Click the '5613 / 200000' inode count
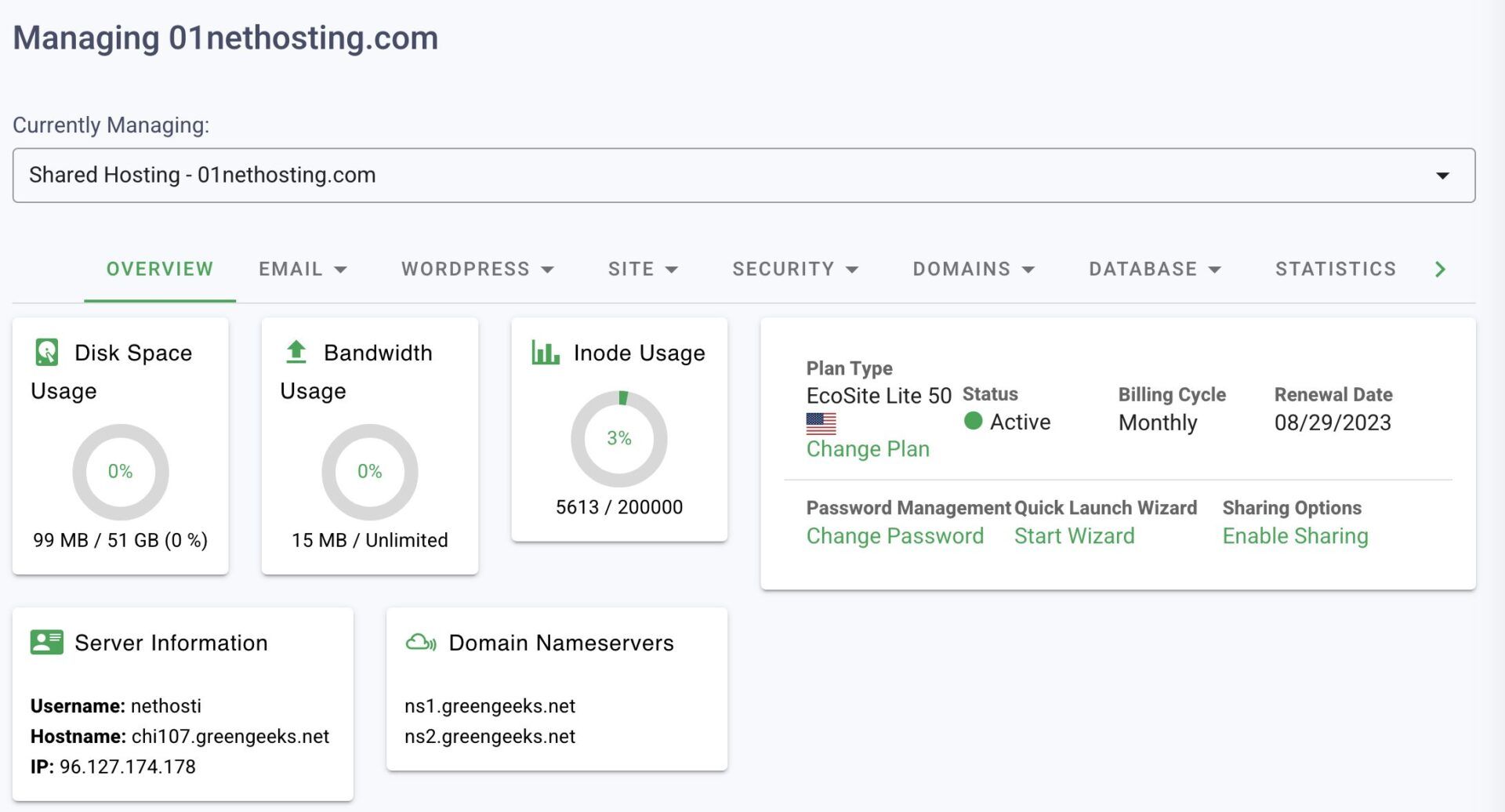1505x812 pixels. point(619,507)
